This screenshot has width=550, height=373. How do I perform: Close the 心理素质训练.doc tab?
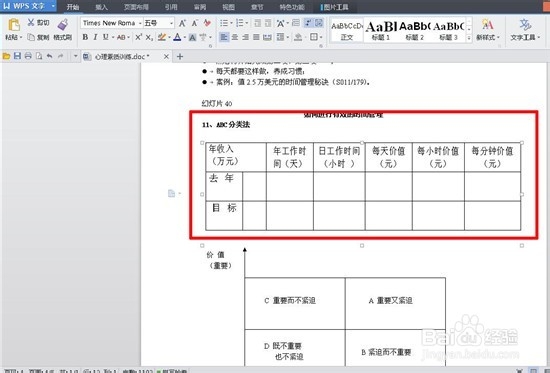coord(166,56)
